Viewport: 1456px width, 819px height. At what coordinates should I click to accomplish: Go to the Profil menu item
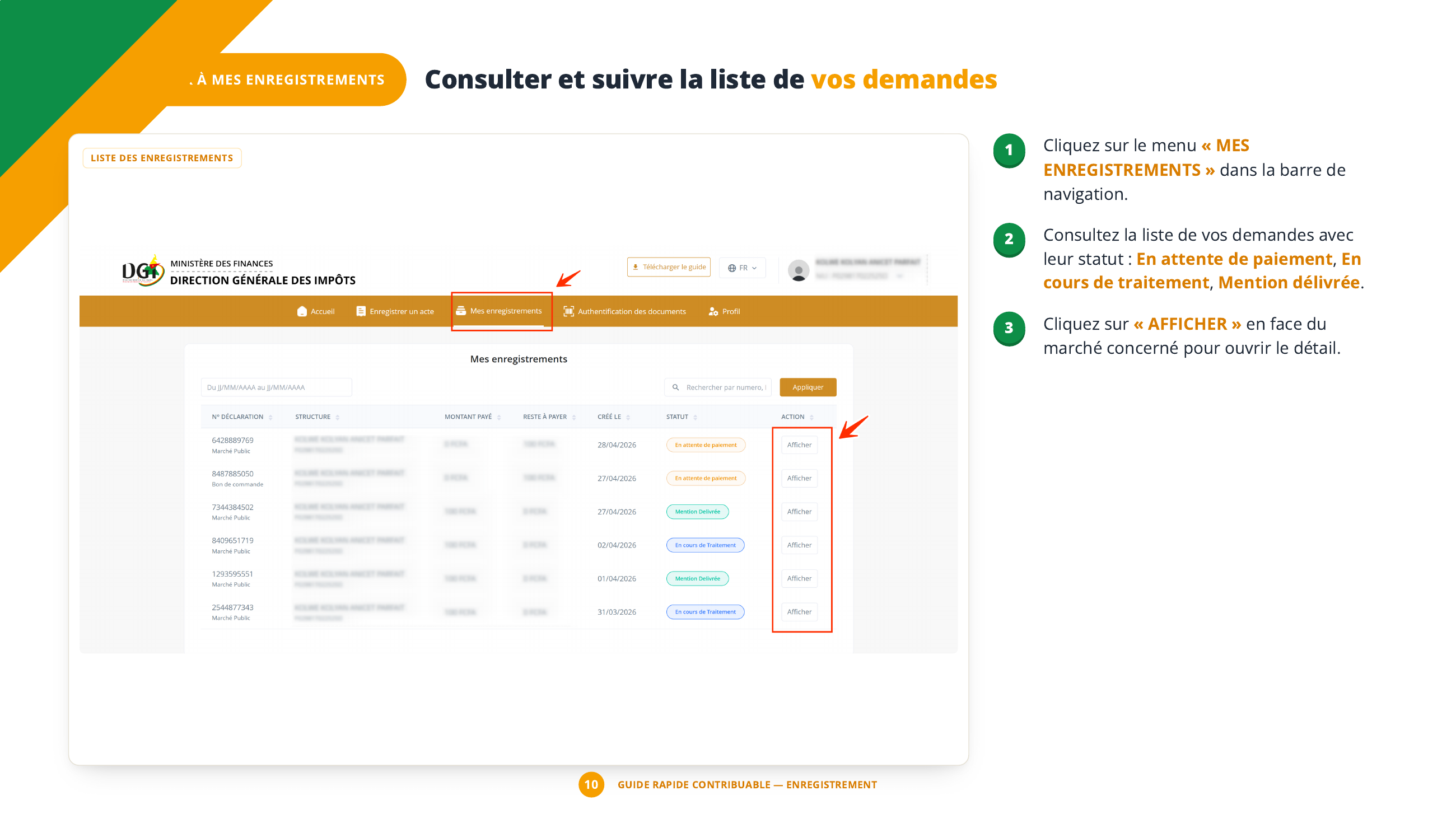pyautogui.click(x=724, y=311)
